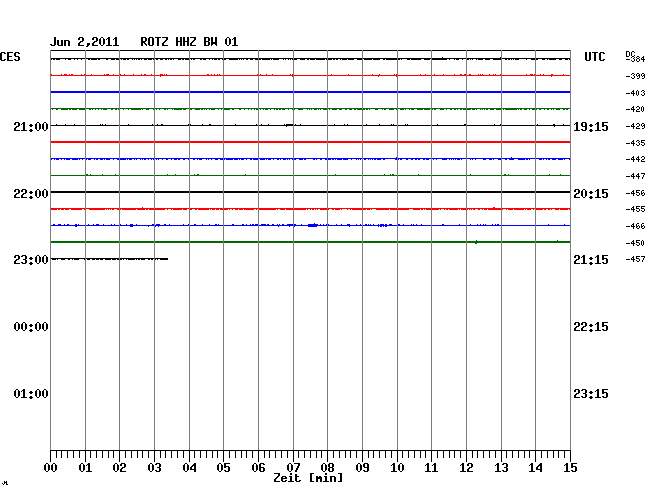The width and height of the screenshot is (650, 494).
Task: Click the axis title 'Zeit [min]'
Action: (308, 478)
